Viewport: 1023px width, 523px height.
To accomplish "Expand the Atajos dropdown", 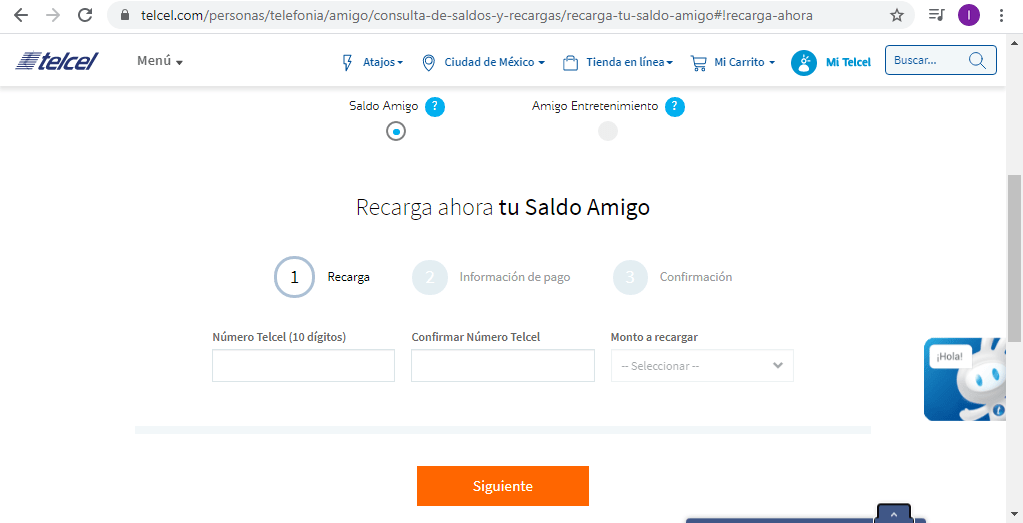I will 383,63.
